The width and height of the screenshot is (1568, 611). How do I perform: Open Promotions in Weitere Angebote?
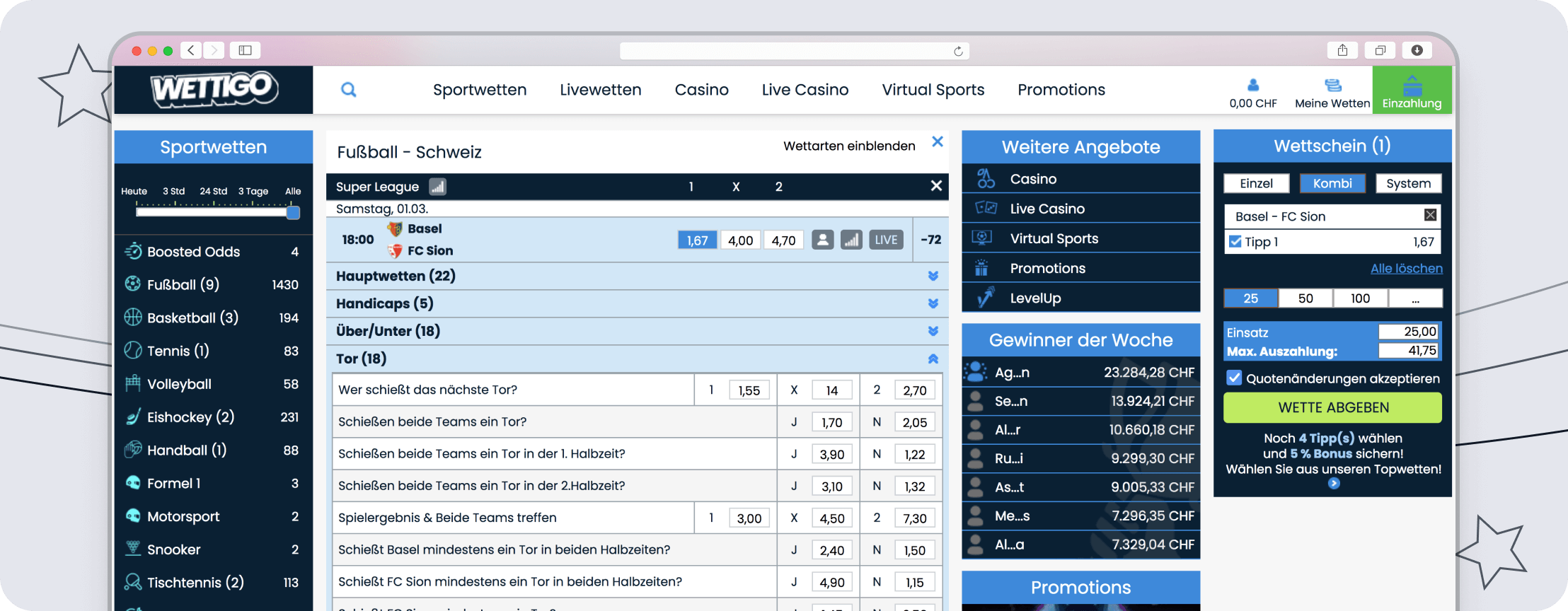pyautogui.click(x=1080, y=268)
